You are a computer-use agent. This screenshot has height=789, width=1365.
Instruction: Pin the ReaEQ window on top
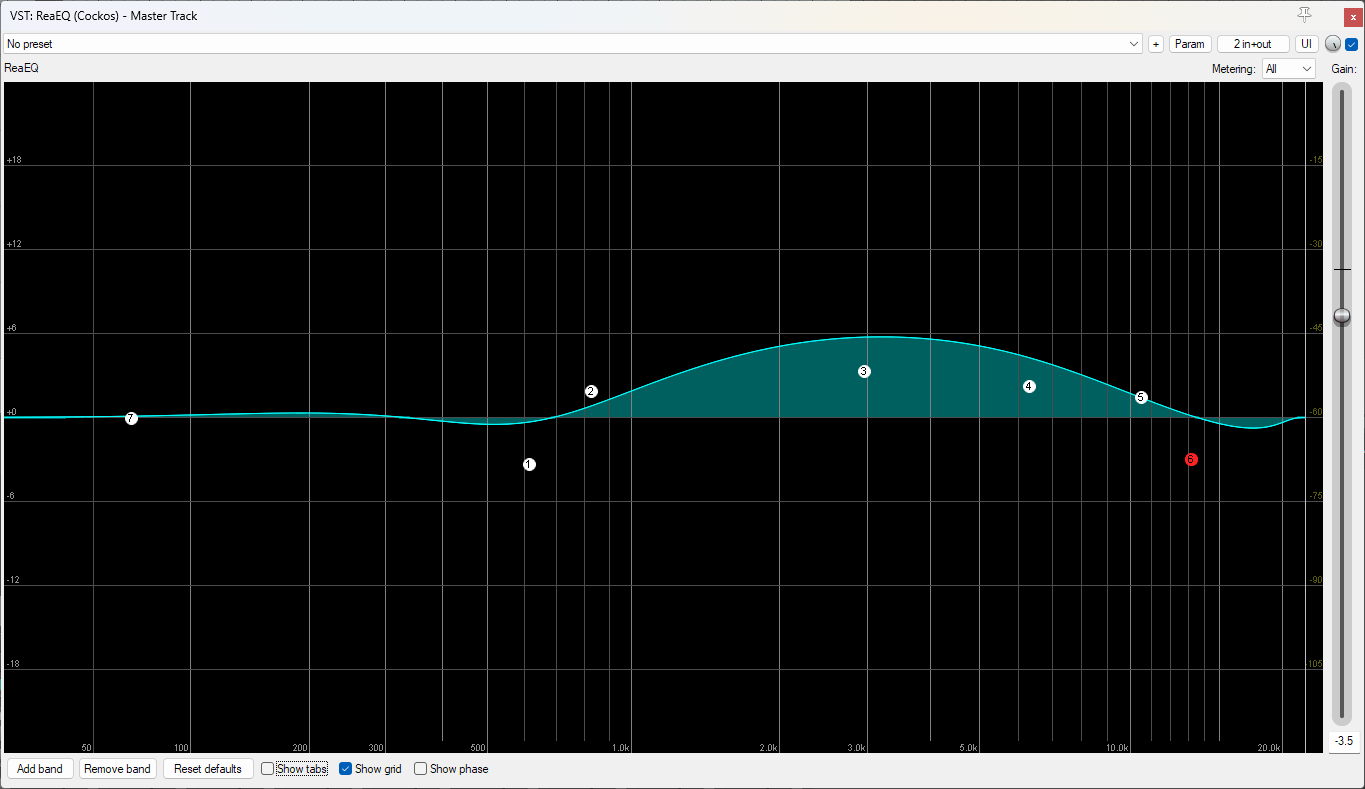pyautogui.click(x=1304, y=14)
